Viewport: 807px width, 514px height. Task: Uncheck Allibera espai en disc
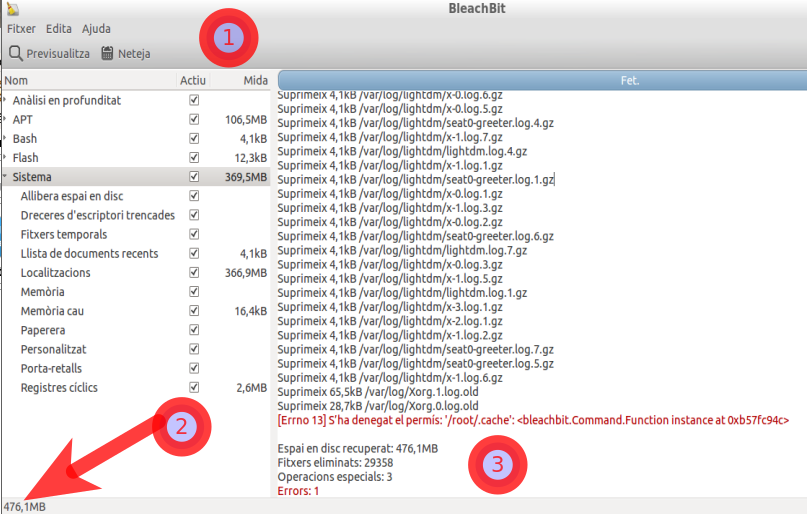(194, 196)
